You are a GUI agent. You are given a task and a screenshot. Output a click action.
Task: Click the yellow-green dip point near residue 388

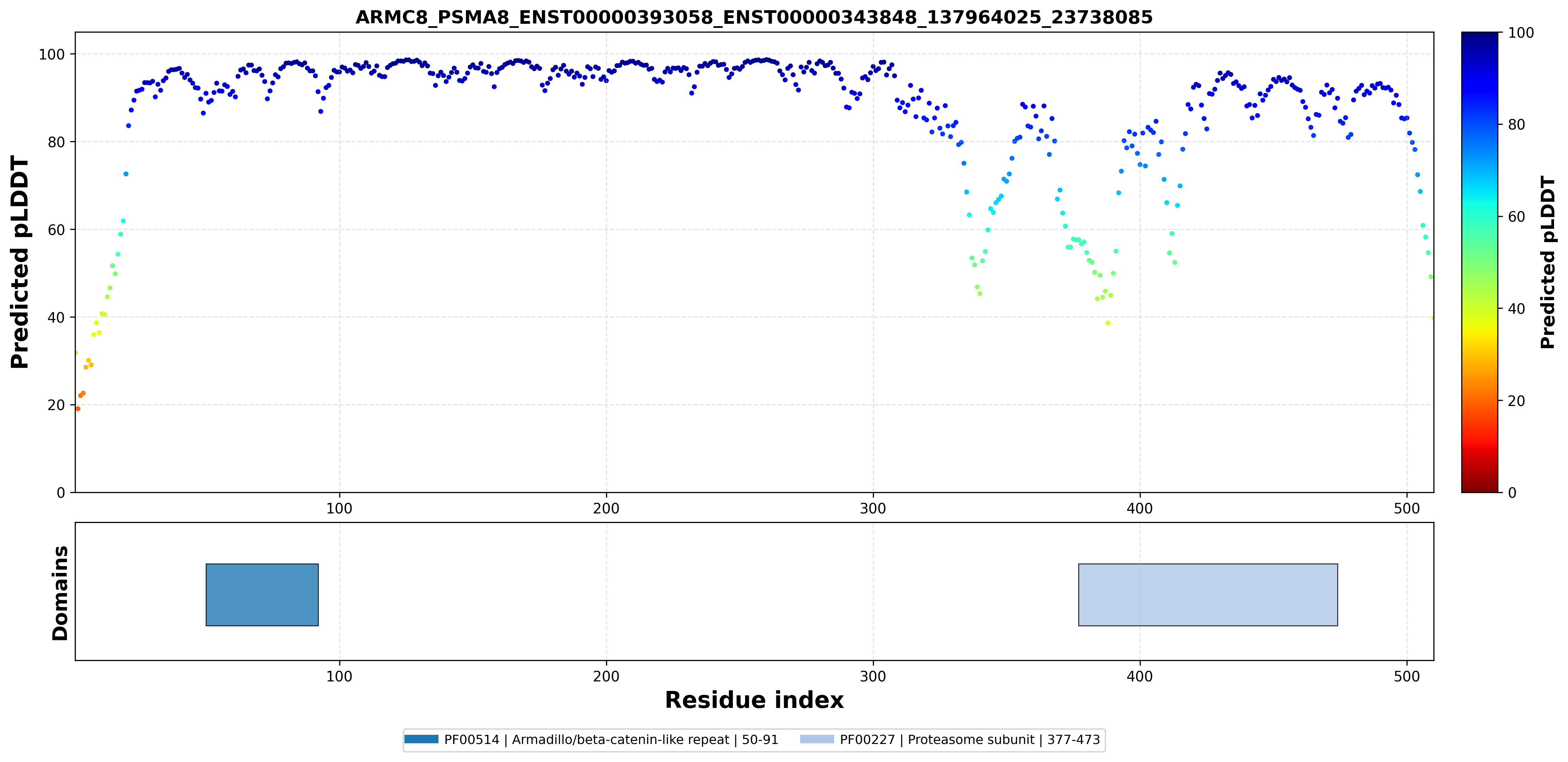pyautogui.click(x=1108, y=323)
